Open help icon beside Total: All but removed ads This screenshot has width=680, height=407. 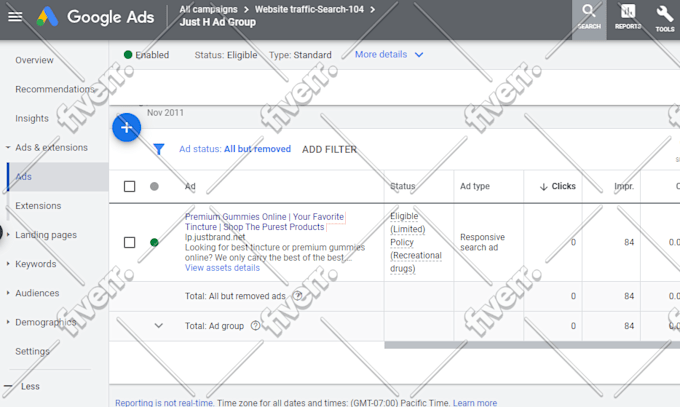pyautogui.click(x=298, y=296)
